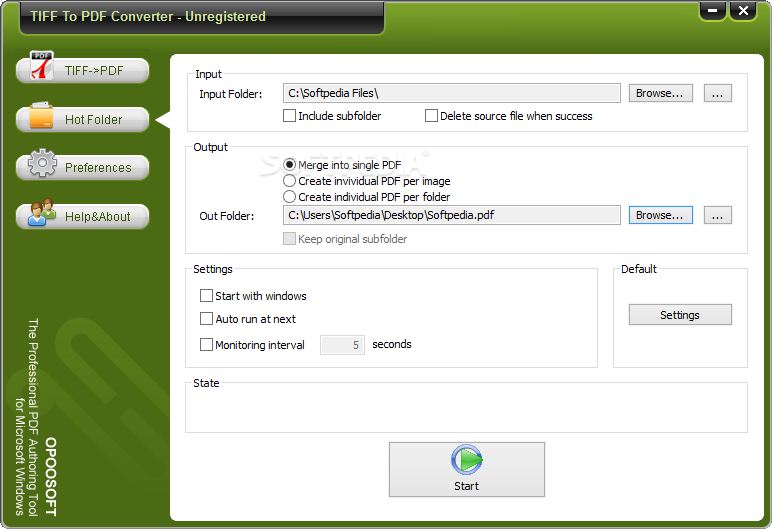This screenshot has width=772, height=529.
Task: Click Browse... for Out Folder
Action: 661,215
